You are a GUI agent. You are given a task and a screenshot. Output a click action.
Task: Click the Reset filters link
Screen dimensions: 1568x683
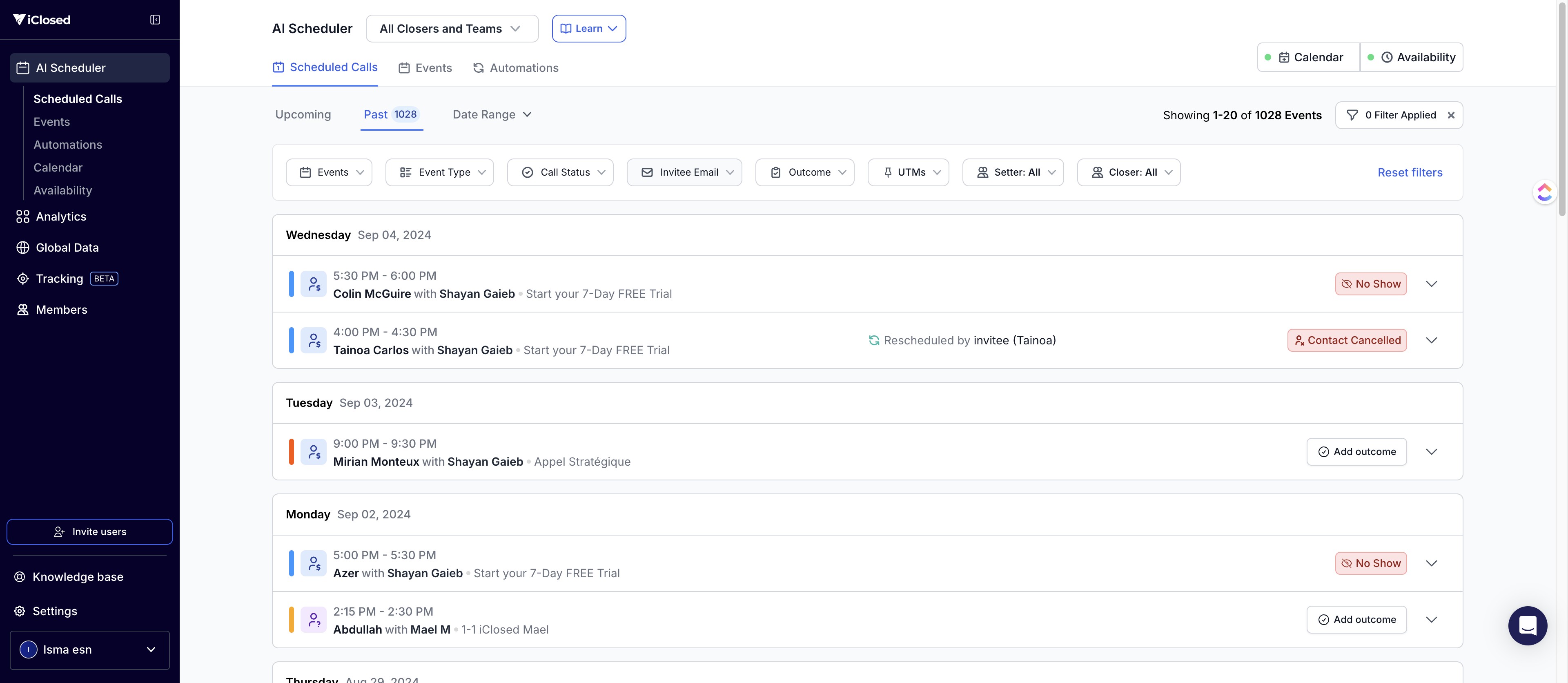tap(1410, 172)
